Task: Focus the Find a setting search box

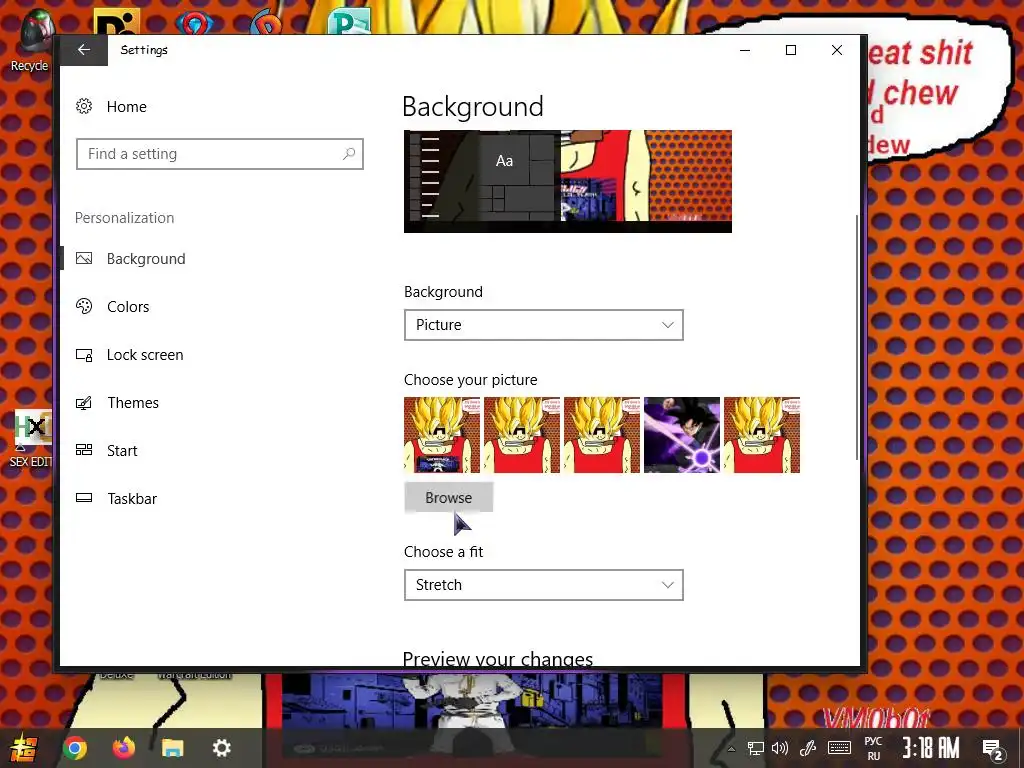Action: coord(219,154)
